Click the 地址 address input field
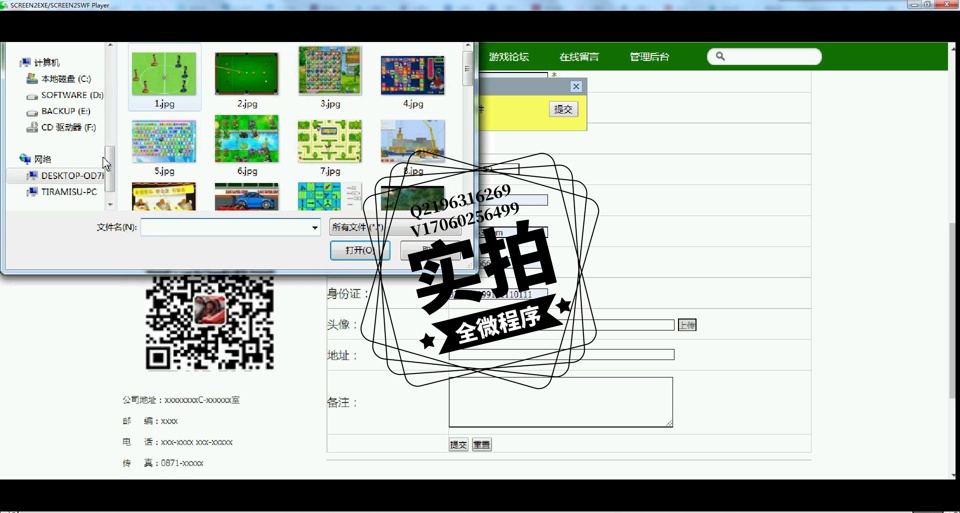This screenshot has height=513, width=960. (561, 355)
